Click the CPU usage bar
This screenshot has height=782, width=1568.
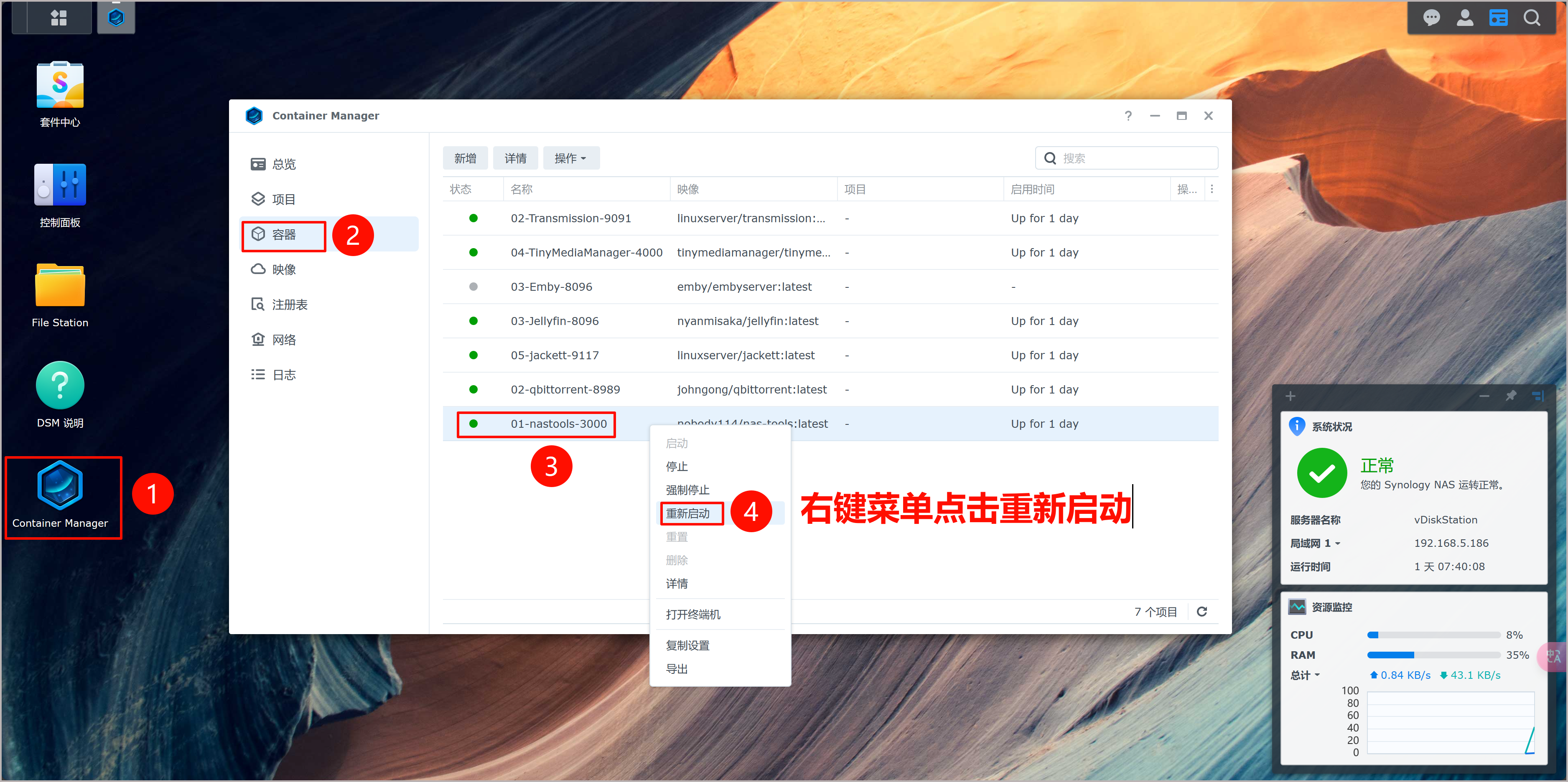pyautogui.click(x=1433, y=635)
